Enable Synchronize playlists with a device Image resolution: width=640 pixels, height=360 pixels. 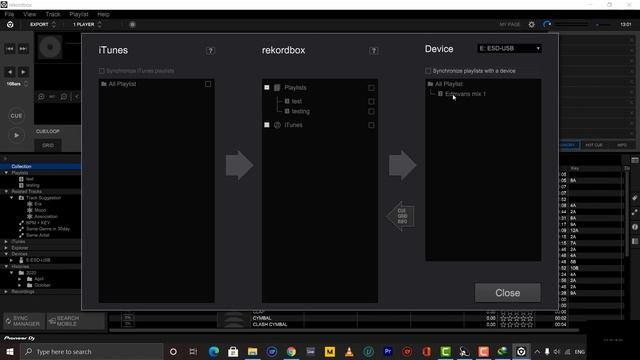click(428, 71)
